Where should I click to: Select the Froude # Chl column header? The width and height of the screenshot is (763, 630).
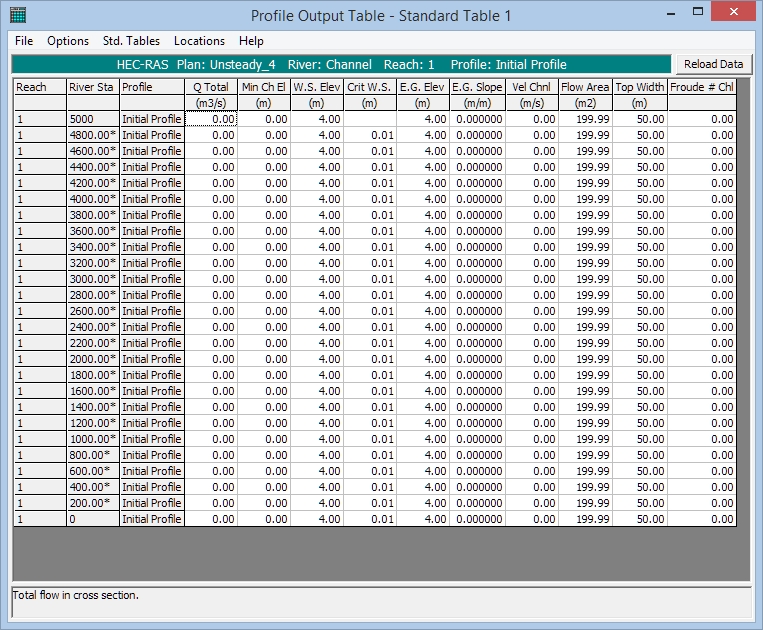click(702, 87)
